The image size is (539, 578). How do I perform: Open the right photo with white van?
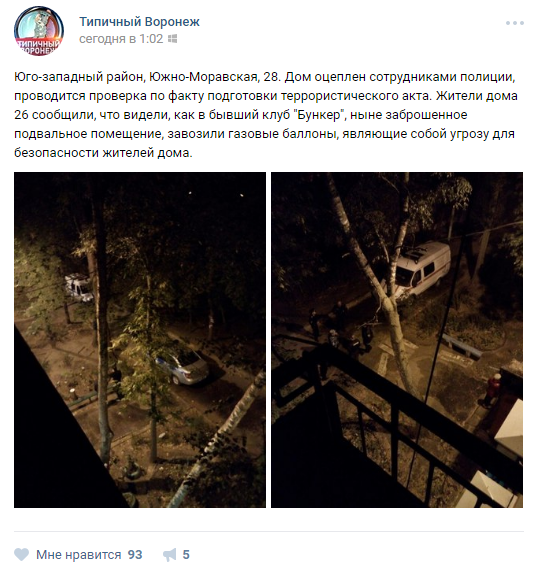pos(397,340)
